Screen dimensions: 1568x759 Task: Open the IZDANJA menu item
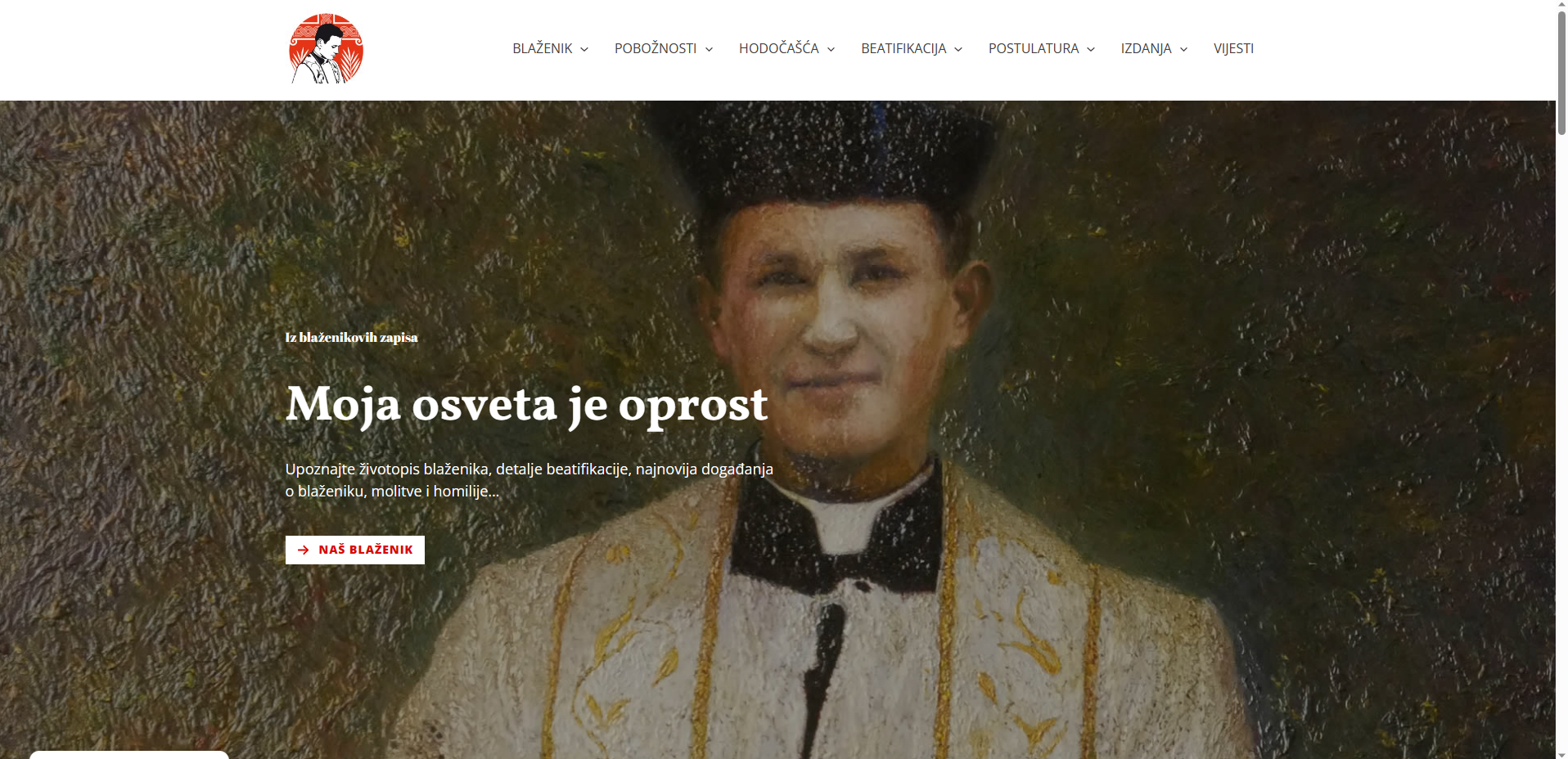click(1146, 49)
